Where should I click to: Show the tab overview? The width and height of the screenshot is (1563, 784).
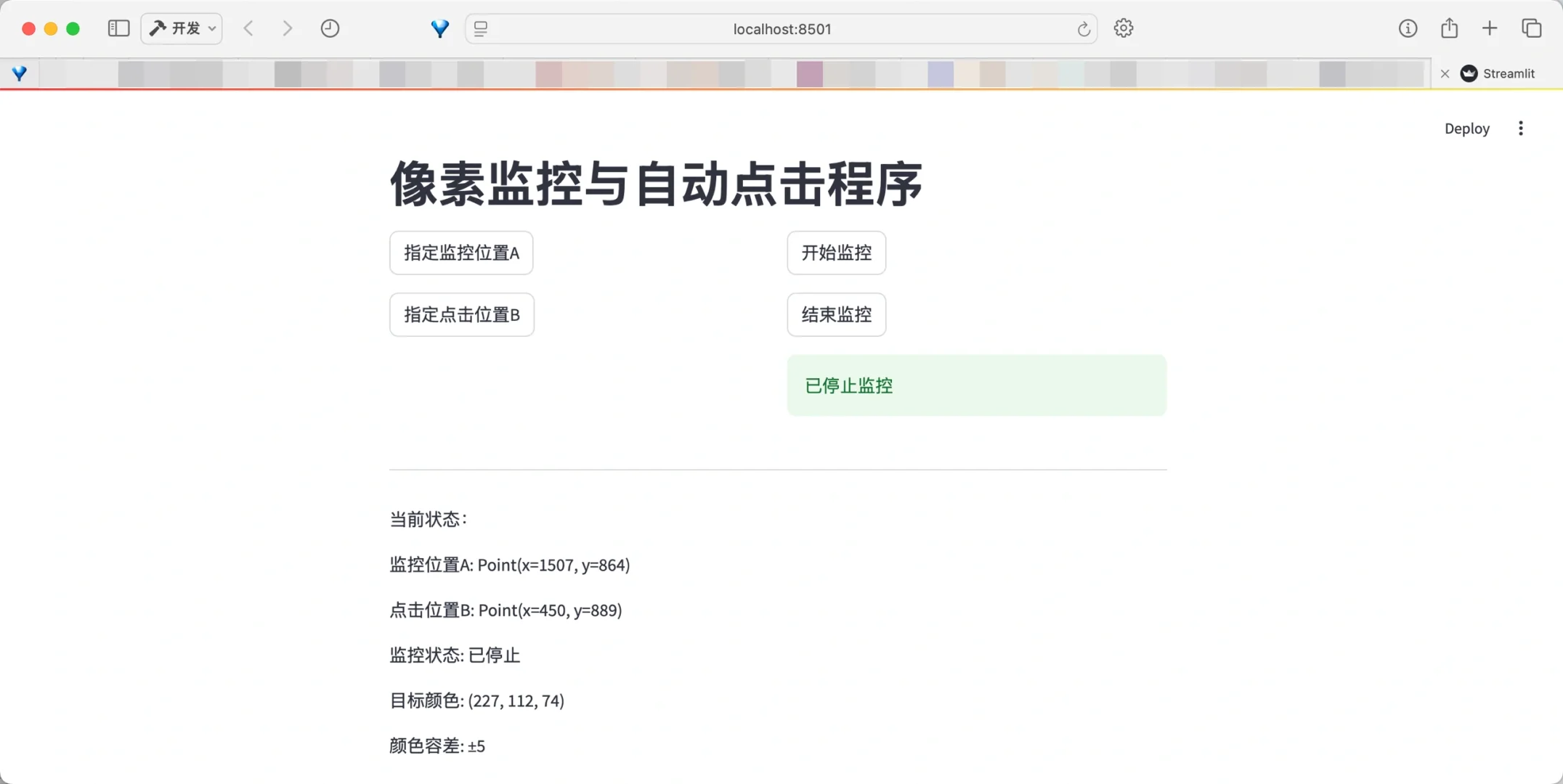click(x=1531, y=28)
